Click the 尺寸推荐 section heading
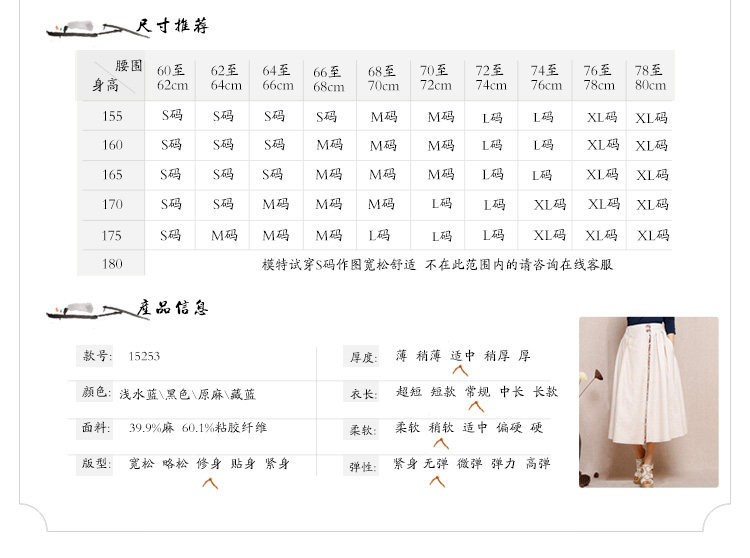750x558 pixels. 172,26
